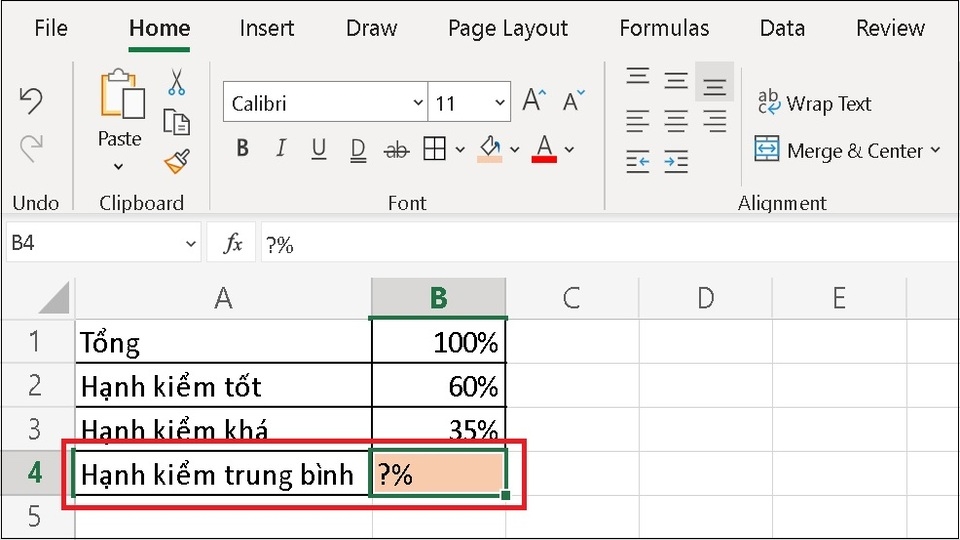
Task: Toggle Bold formatting
Action: pos(242,148)
